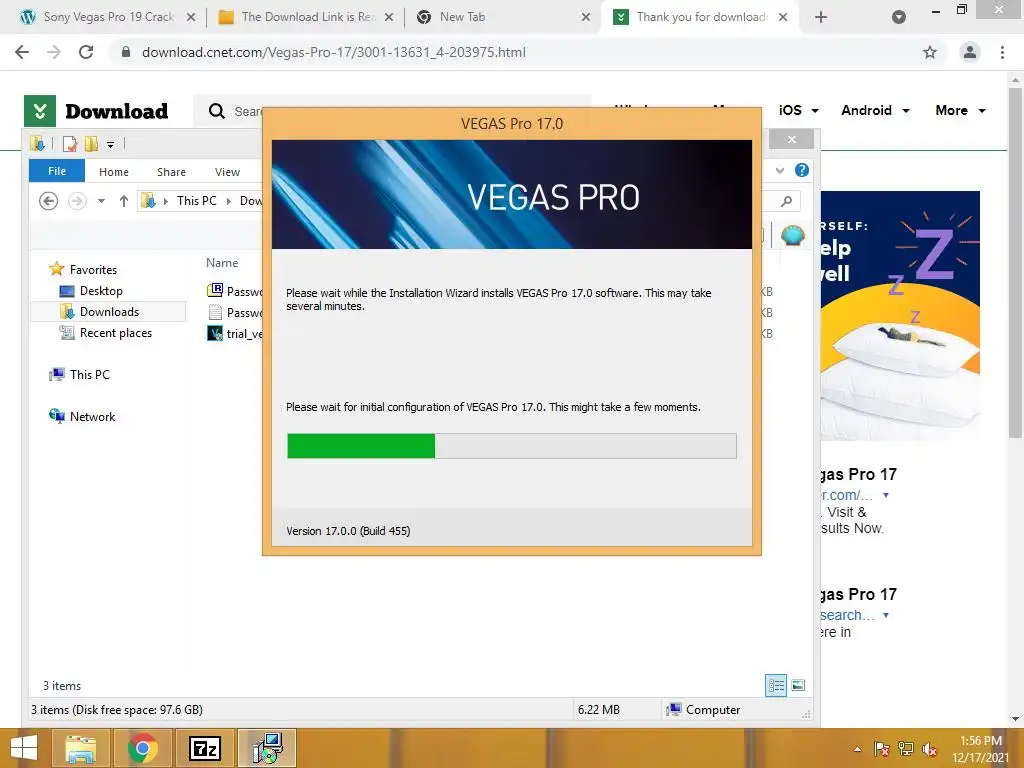Expand the first Vegas Pro 17 ad link arrow
The height and width of the screenshot is (768, 1024).
coord(886,495)
